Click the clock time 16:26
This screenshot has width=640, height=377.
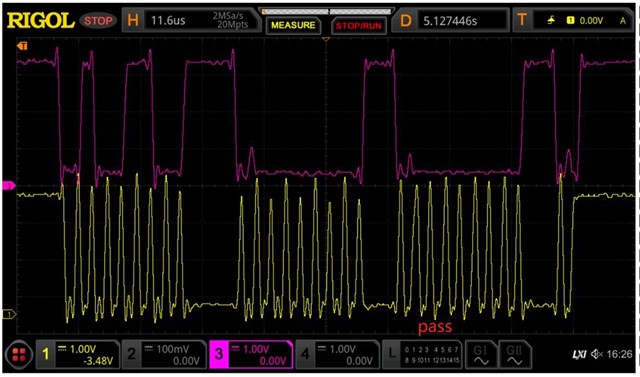tap(620, 355)
